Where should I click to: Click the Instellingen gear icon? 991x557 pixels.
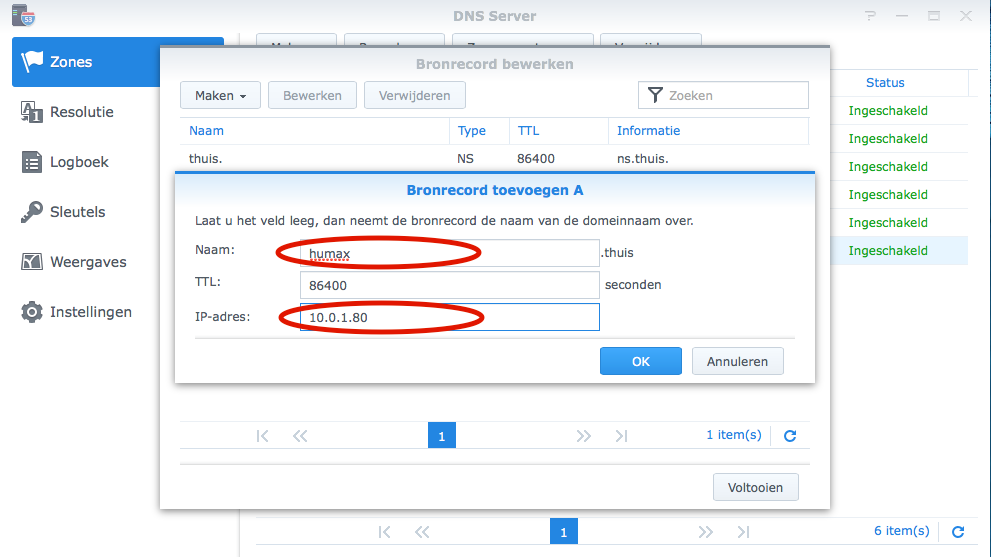[32, 312]
